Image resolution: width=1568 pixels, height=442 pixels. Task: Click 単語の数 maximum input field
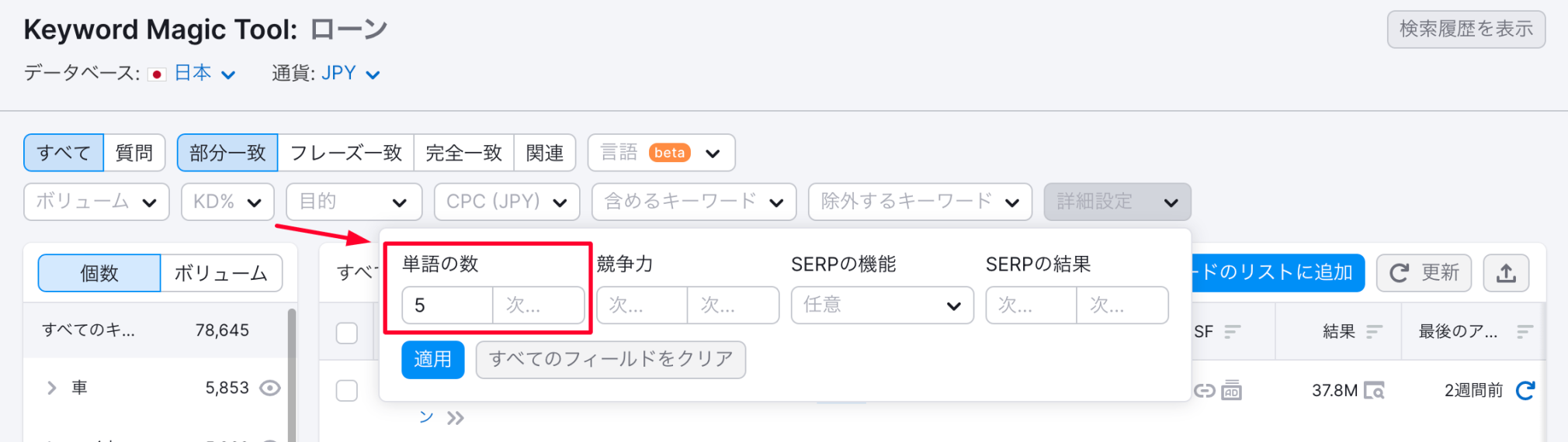539,305
